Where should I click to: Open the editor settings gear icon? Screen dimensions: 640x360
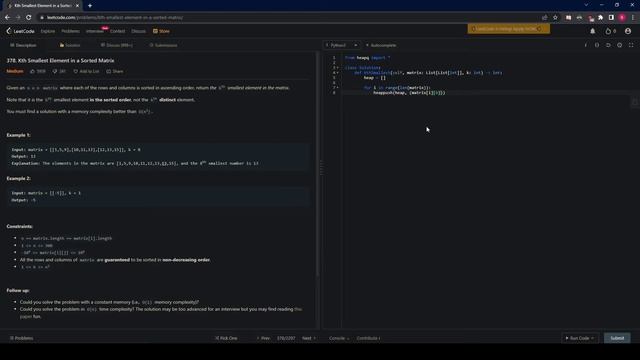click(x=620, y=45)
